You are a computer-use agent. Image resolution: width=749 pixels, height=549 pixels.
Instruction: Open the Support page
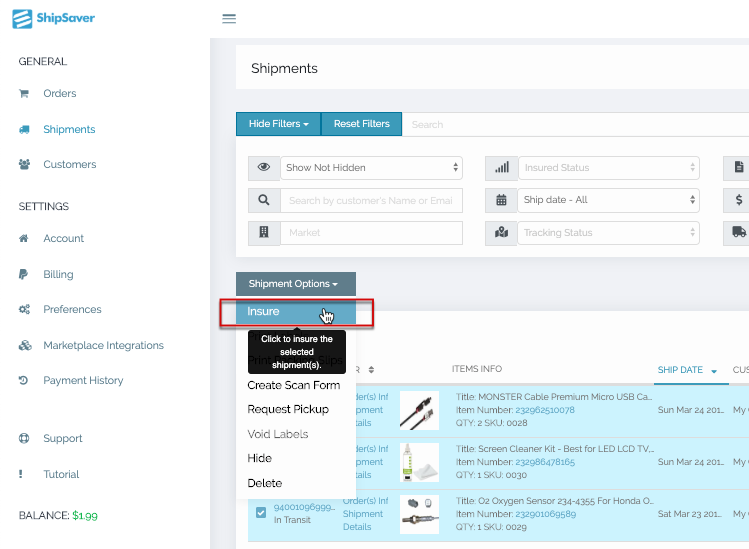(x=63, y=438)
